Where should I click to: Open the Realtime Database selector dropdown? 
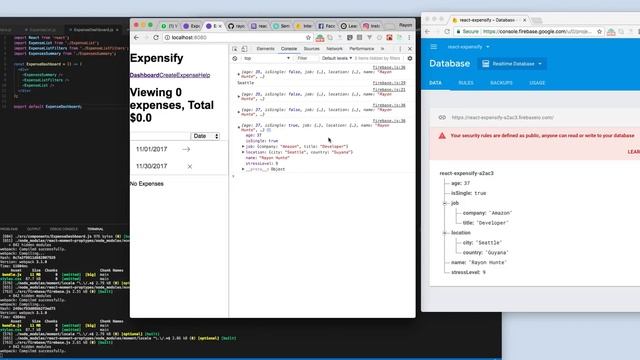[x=513, y=64]
